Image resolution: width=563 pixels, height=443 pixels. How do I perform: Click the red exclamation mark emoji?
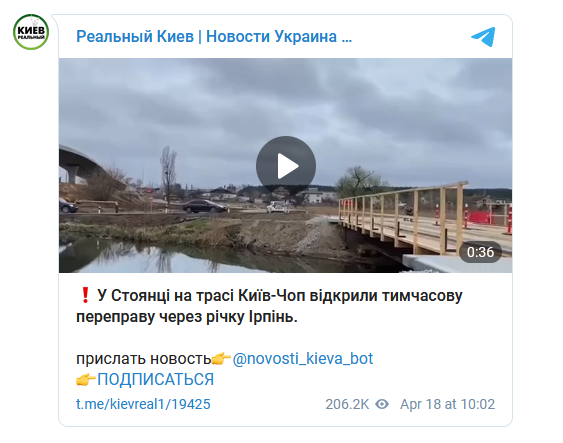coord(85,295)
